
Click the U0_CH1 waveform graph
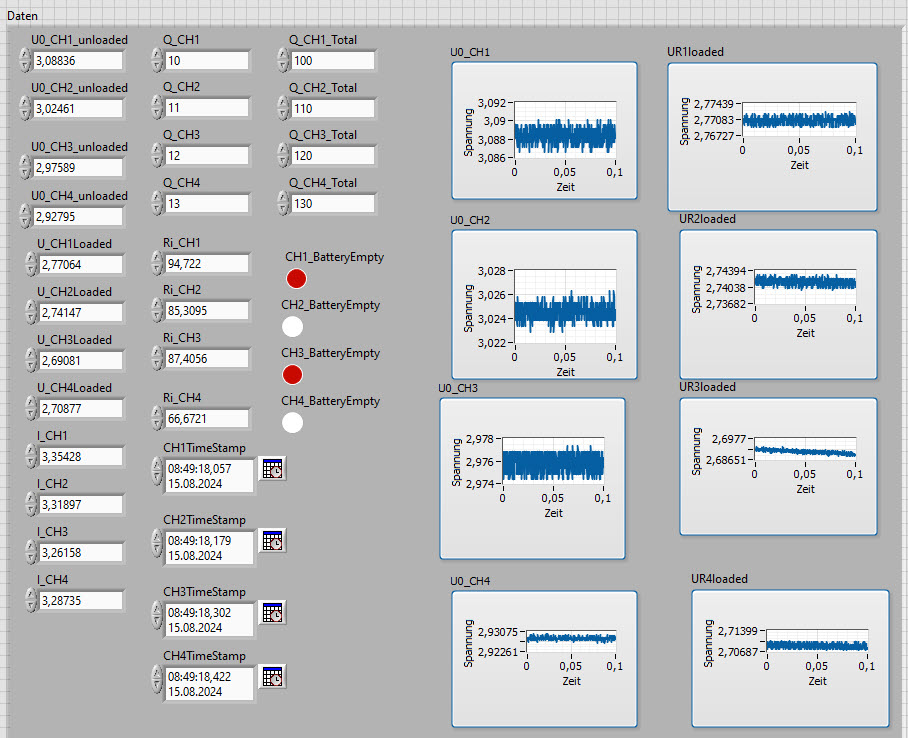(544, 131)
